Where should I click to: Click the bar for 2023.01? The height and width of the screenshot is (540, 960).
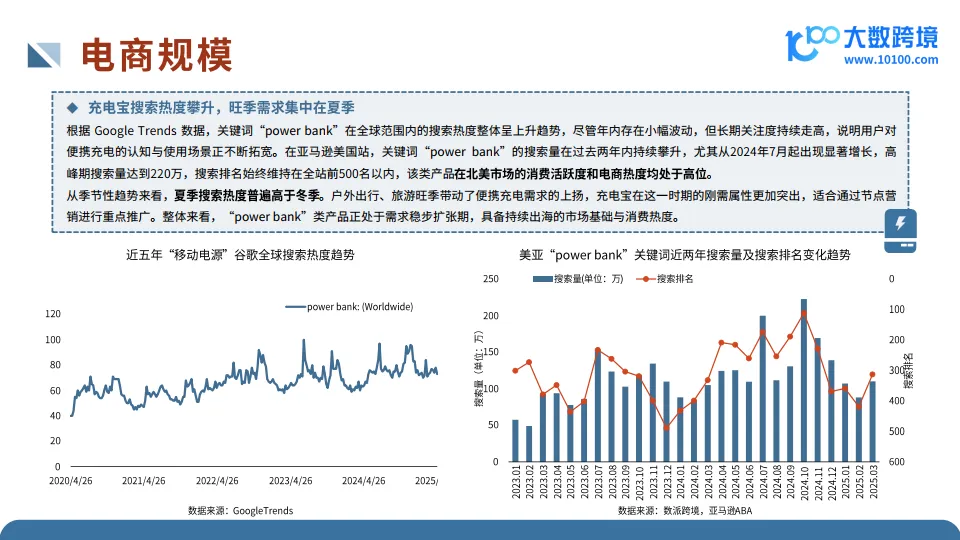[x=516, y=441]
